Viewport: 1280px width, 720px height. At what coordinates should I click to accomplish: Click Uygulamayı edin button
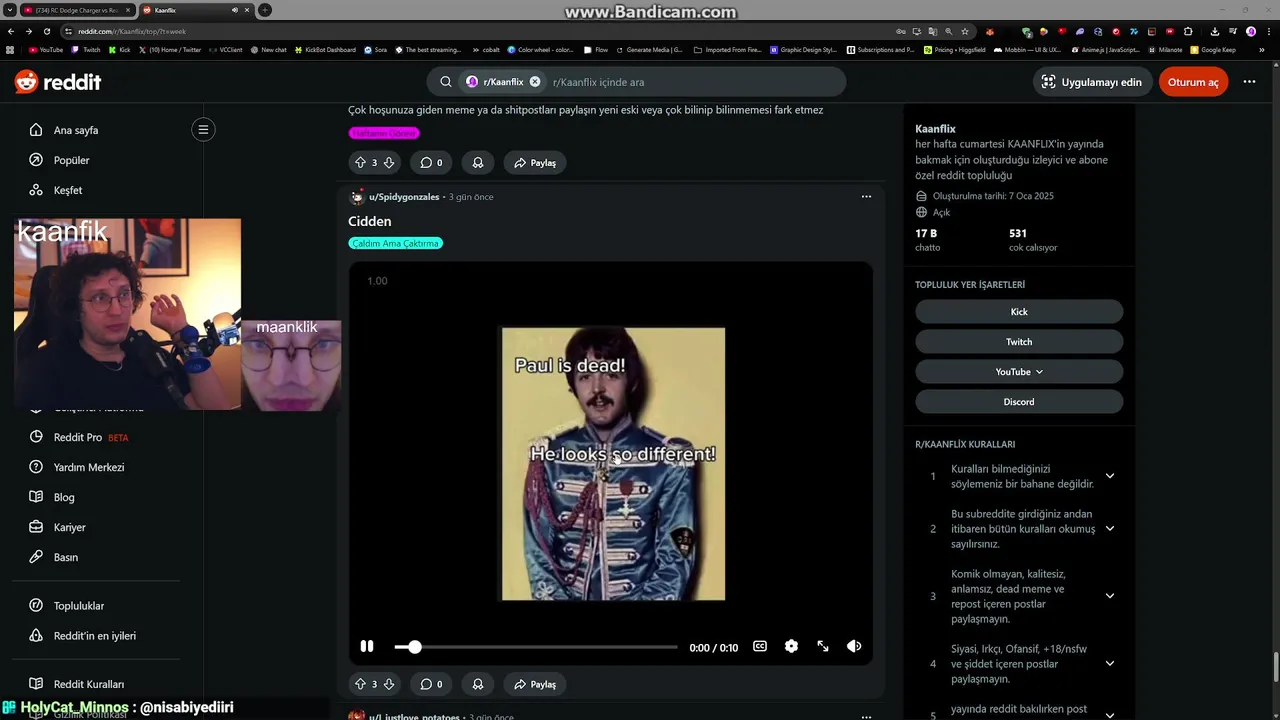click(x=1091, y=82)
